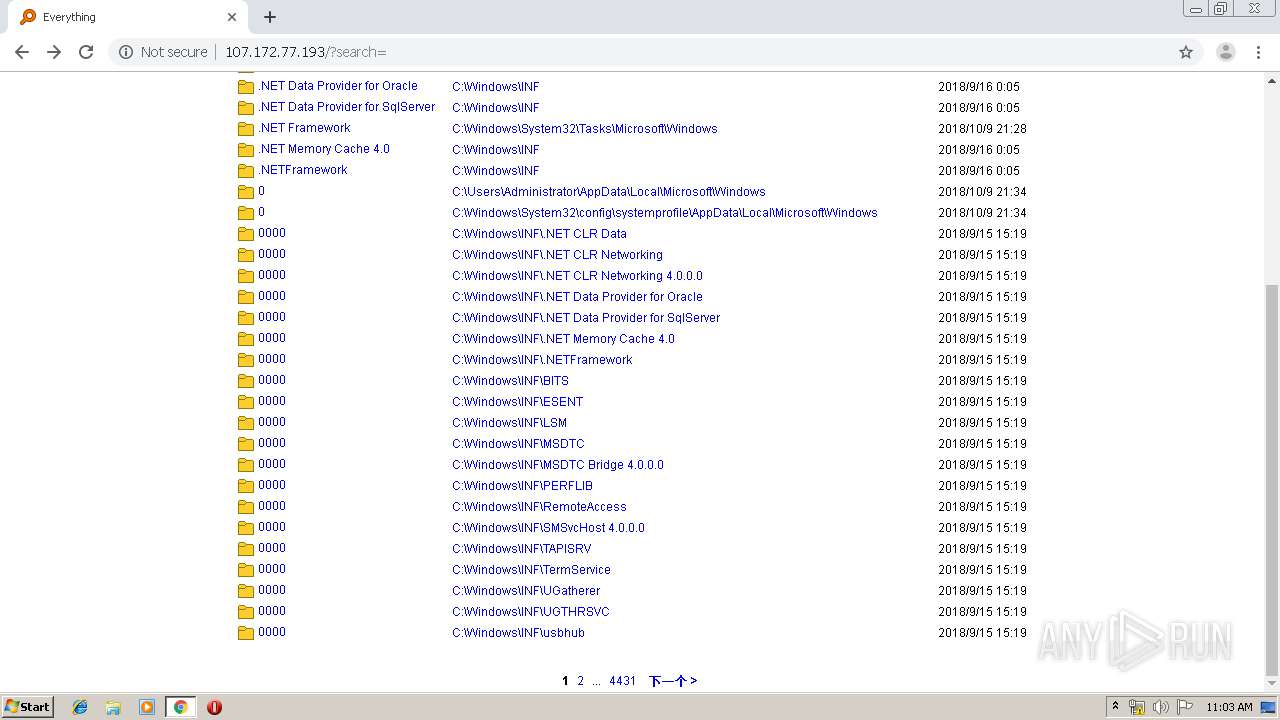
Task: Bookmark this page with the star icon
Action: pos(1186,52)
